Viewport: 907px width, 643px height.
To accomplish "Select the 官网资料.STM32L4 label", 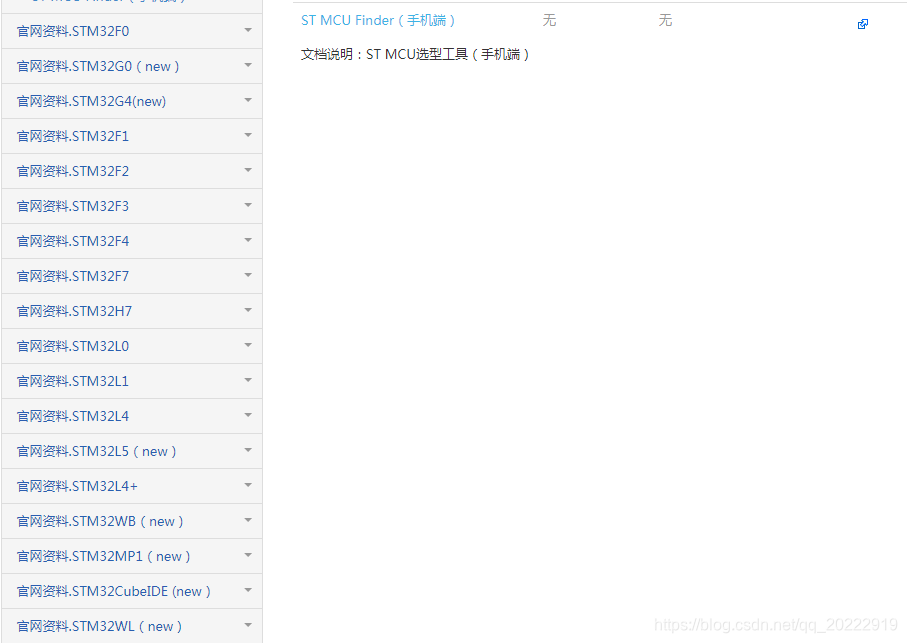I will coord(73,416).
